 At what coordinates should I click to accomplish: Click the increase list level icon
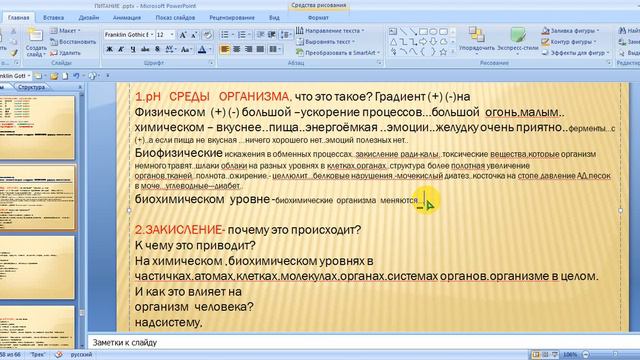(x=272, y=35)
